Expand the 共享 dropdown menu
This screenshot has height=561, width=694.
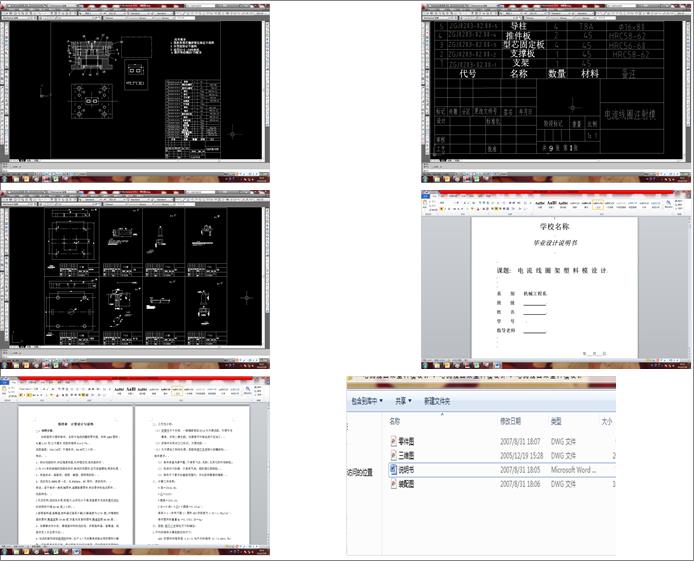pos(403,401)
